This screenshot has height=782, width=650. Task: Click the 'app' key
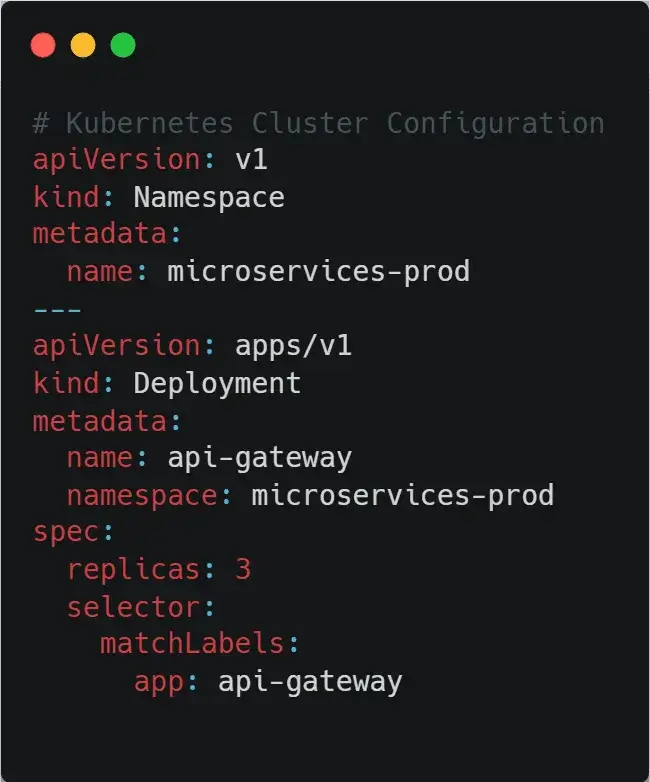159,683
